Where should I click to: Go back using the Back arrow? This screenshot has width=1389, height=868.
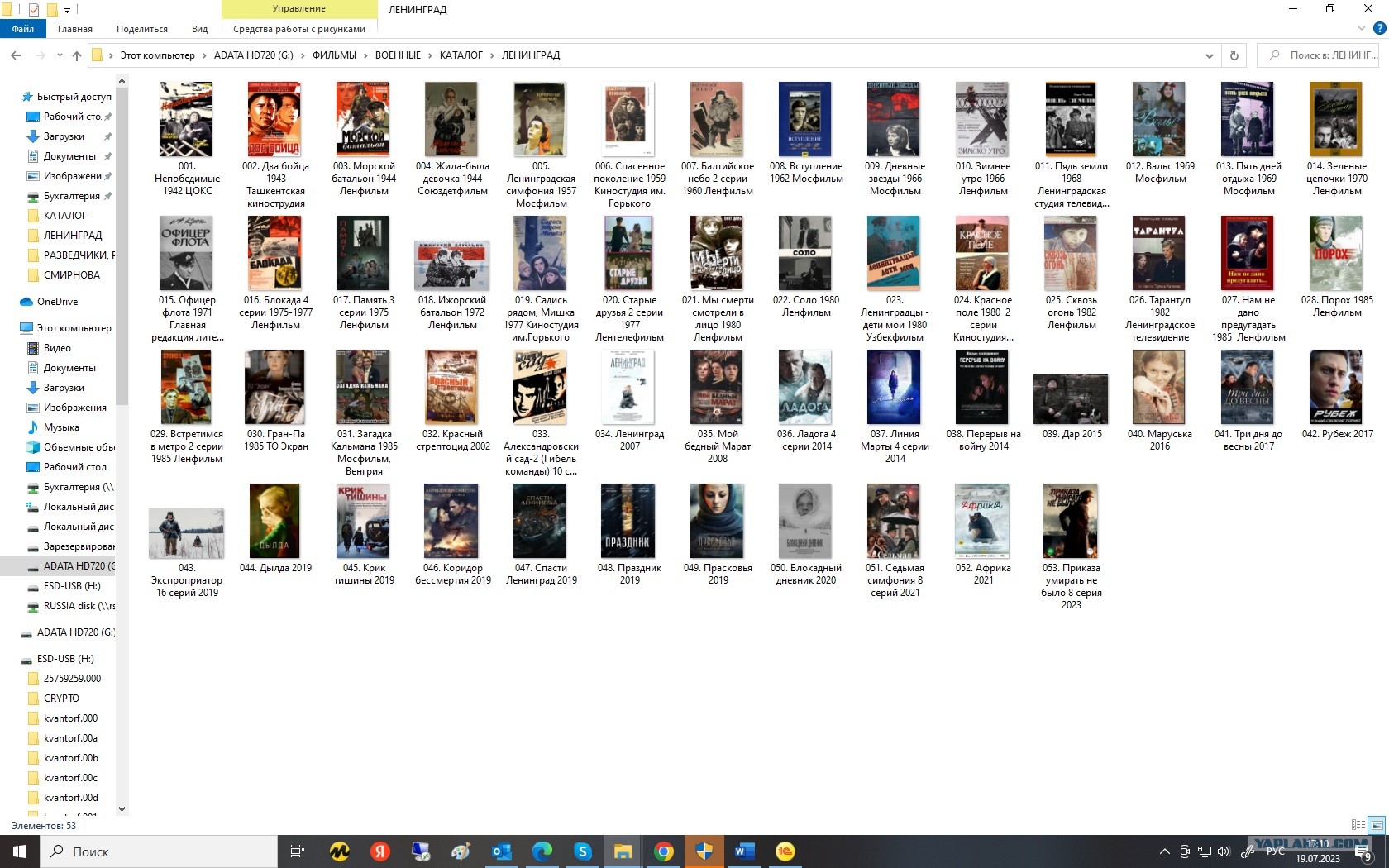(x=16, y=55)
